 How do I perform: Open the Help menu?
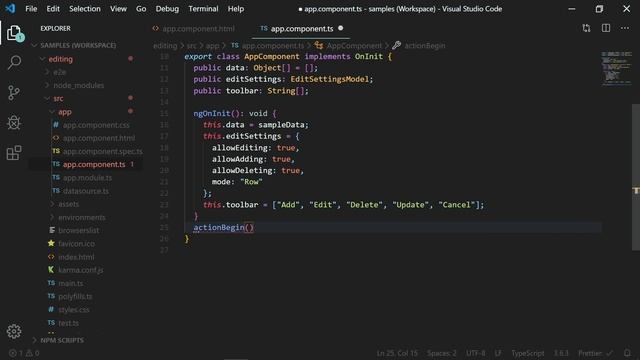[236, 9]
